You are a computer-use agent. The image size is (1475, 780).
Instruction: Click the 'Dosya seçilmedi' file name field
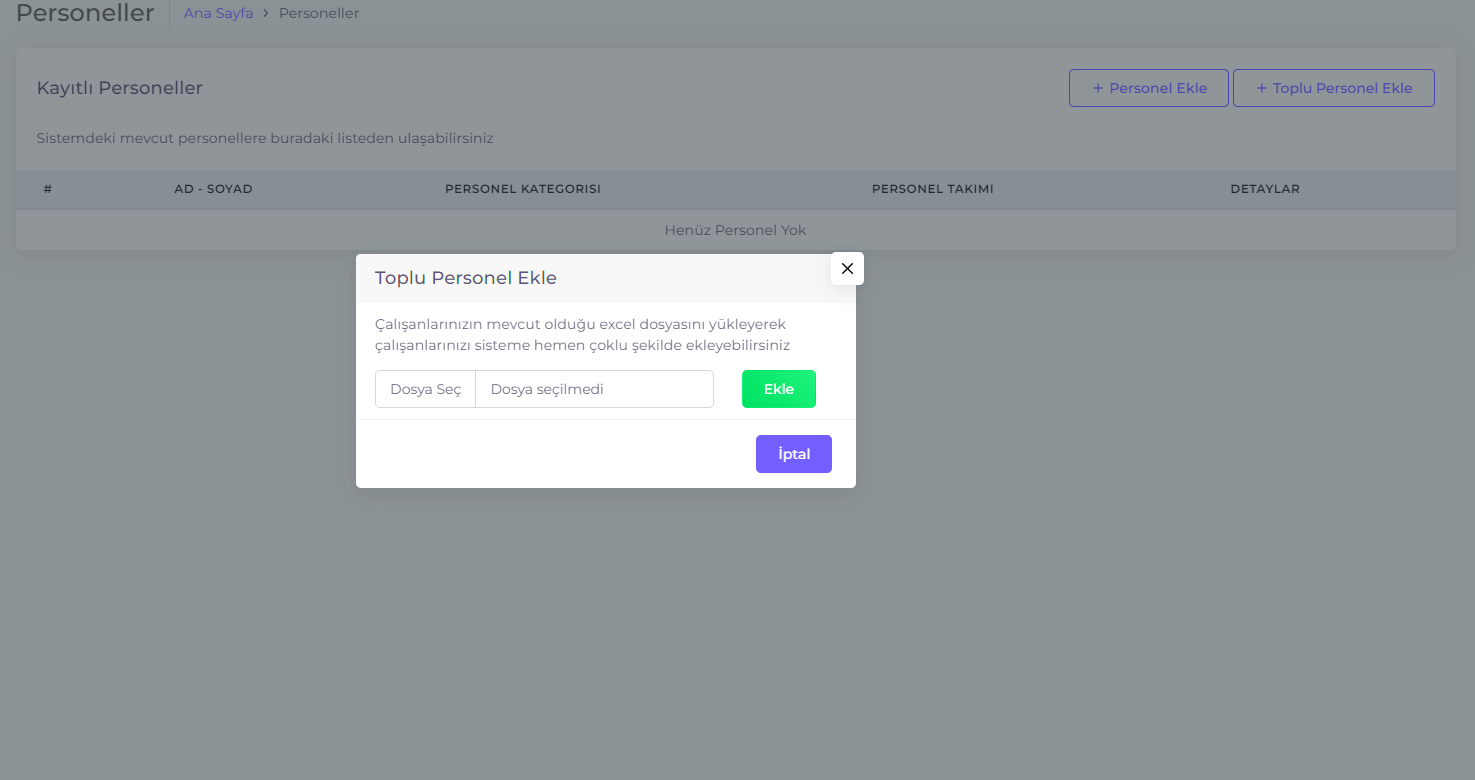click(594, 389)
